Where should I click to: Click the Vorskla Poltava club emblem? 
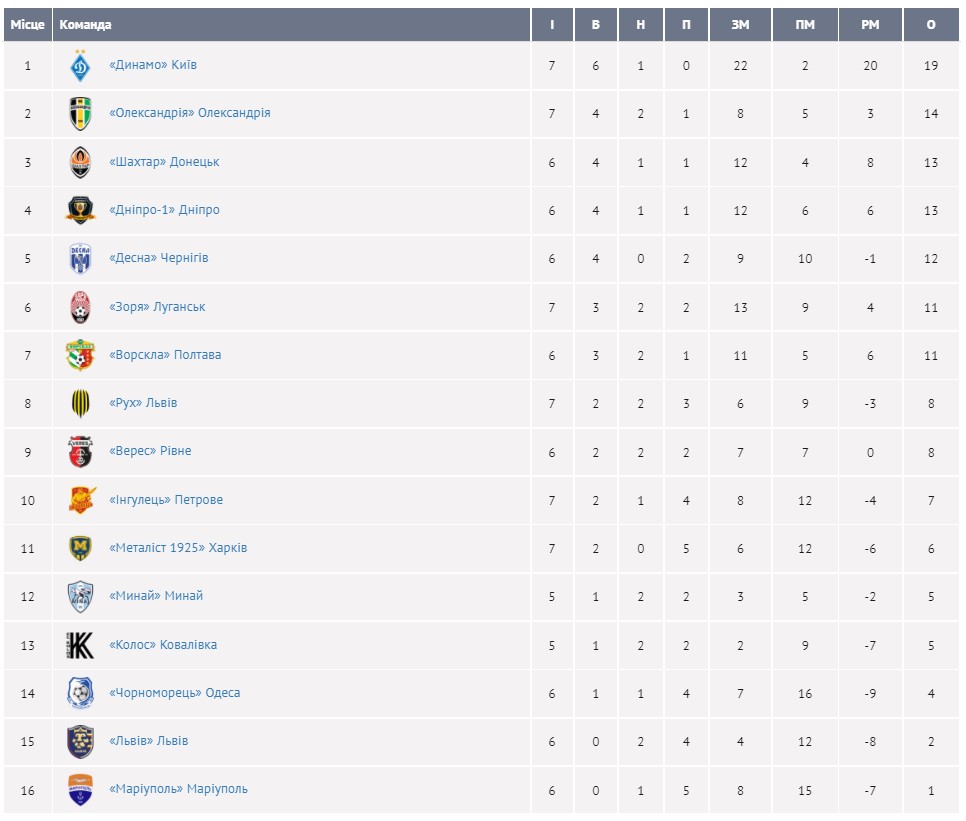click(80, 355)
